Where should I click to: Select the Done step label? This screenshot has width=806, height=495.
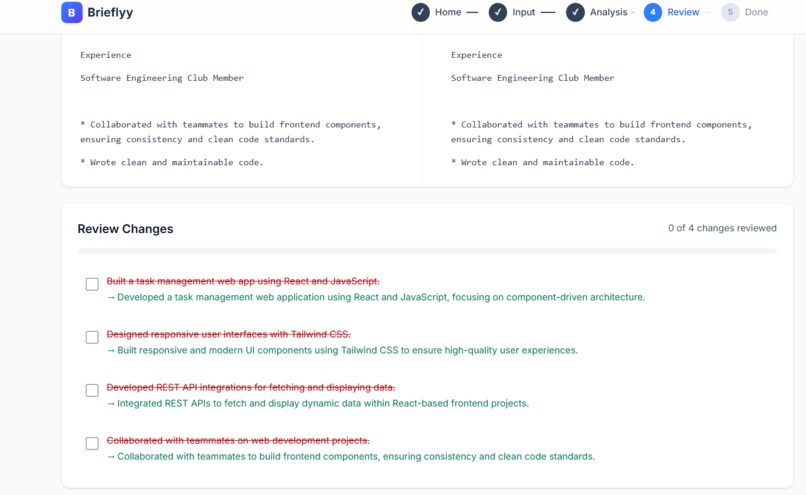point(756,12)
